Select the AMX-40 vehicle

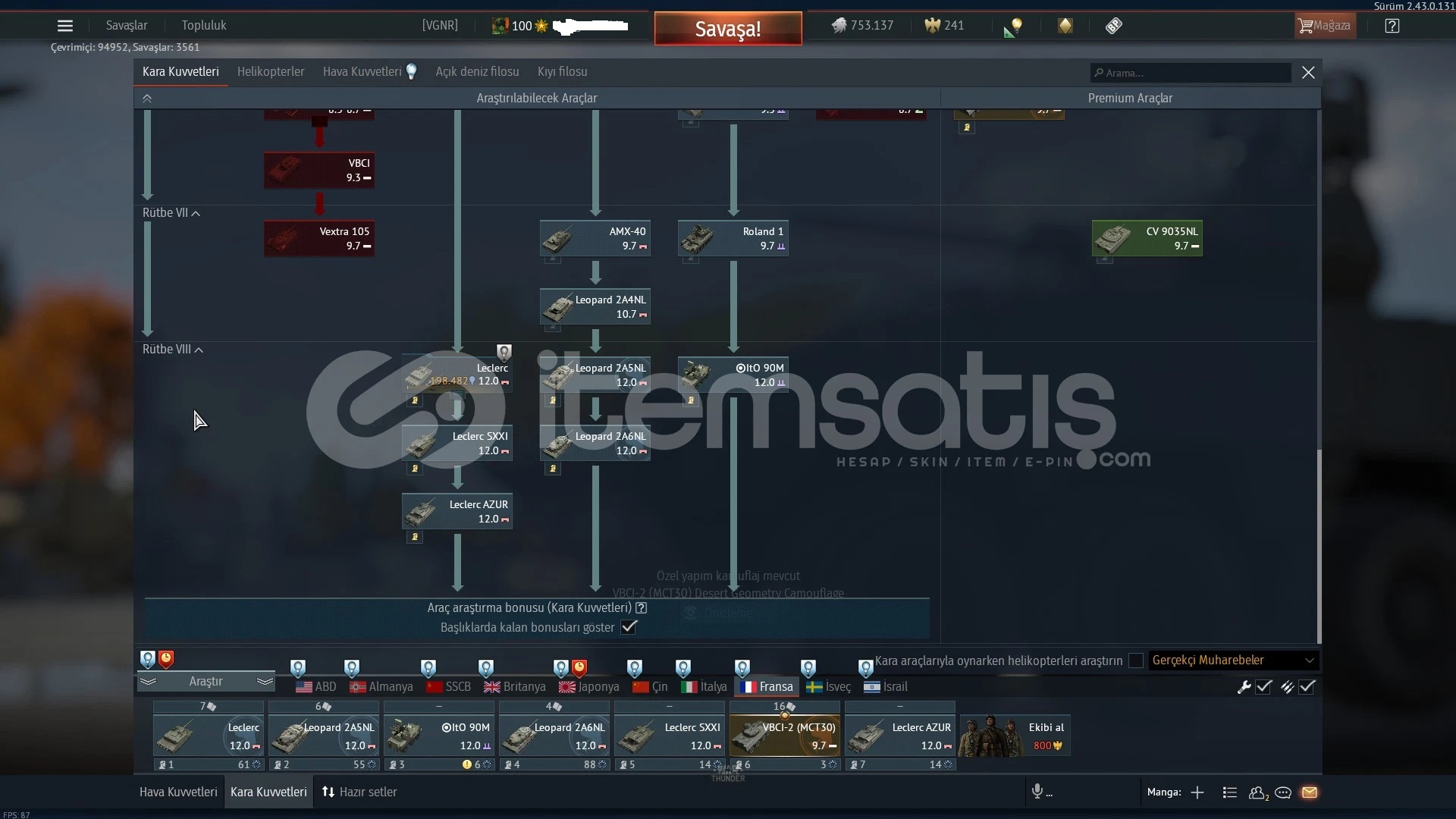pyautogui.click(x=595, y=238)
